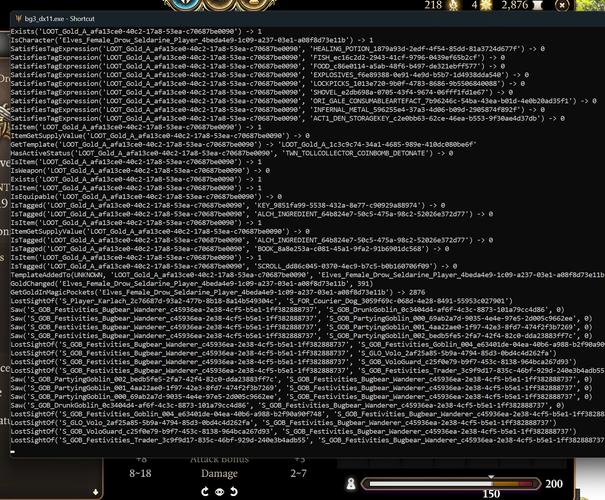This screenshot has width=605, height=500.
Task: Click the GoldChanged console line
Action: point(192,284)
